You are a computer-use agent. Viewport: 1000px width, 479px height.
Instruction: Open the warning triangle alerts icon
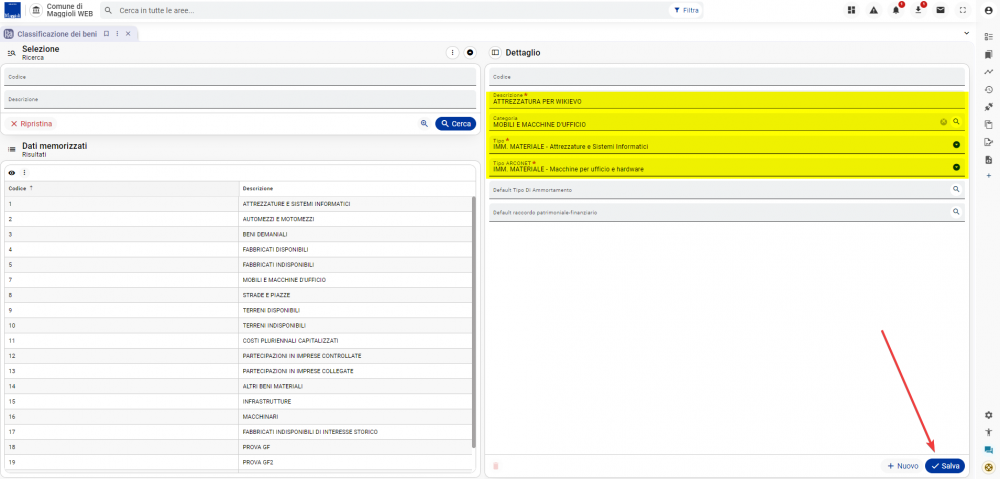coord(874,10)
